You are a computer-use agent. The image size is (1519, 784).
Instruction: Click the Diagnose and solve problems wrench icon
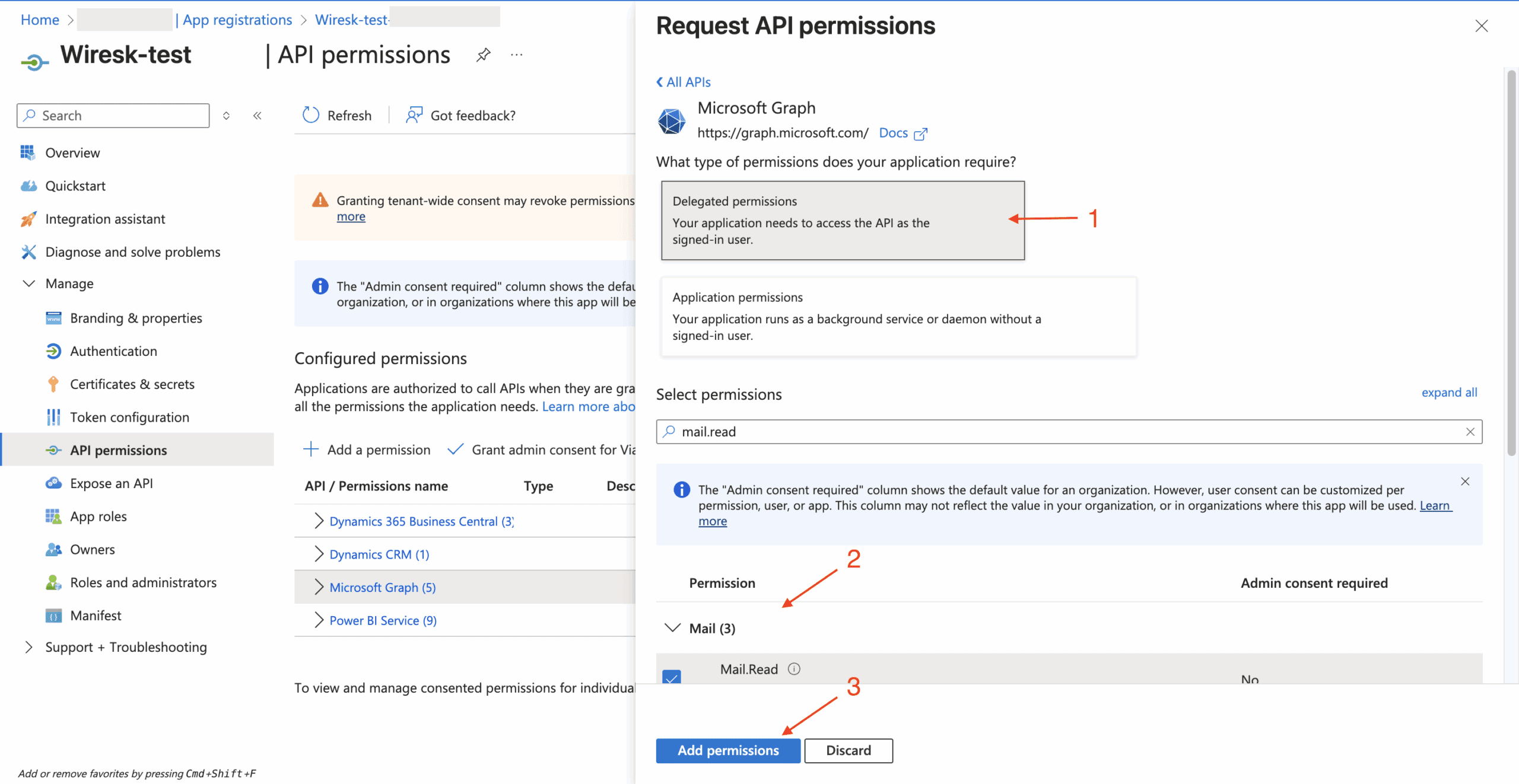[x=28, y=252]
